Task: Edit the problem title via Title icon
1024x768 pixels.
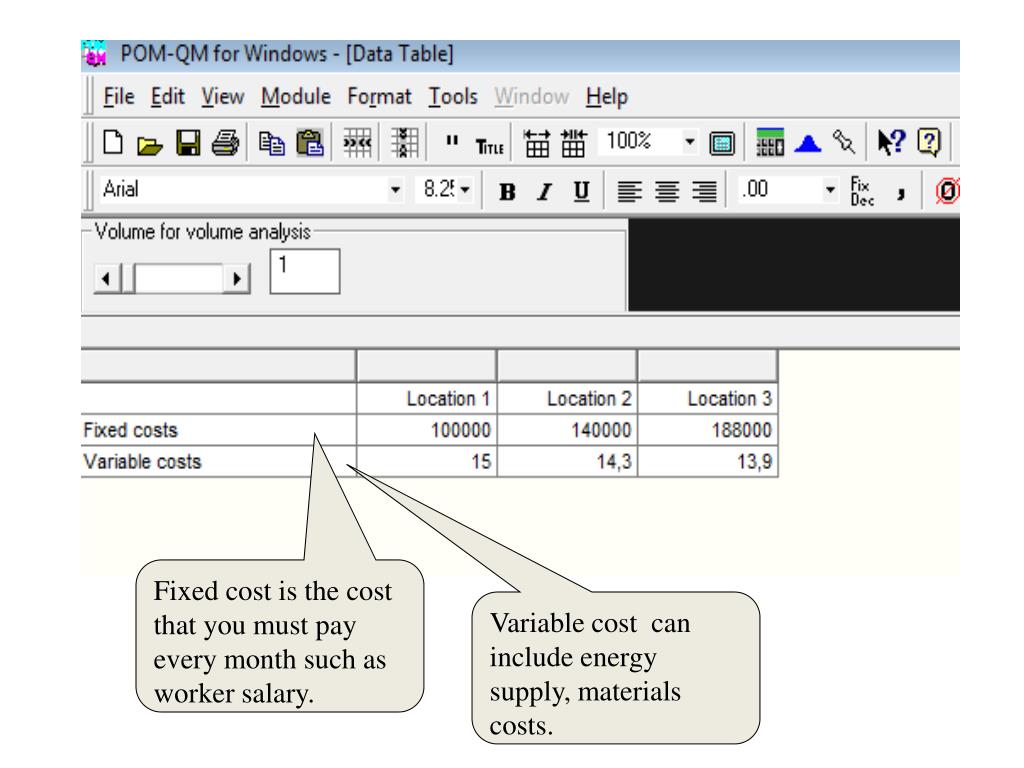Action: [490, 147]
